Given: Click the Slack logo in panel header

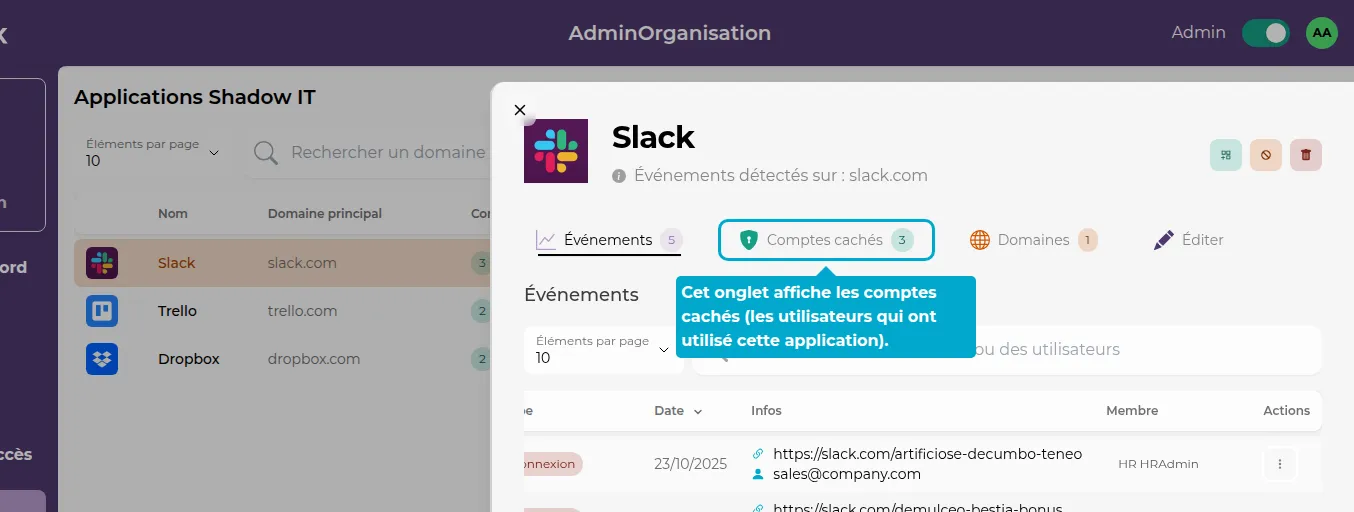Looking at the screenshot, I should point(556,151).
